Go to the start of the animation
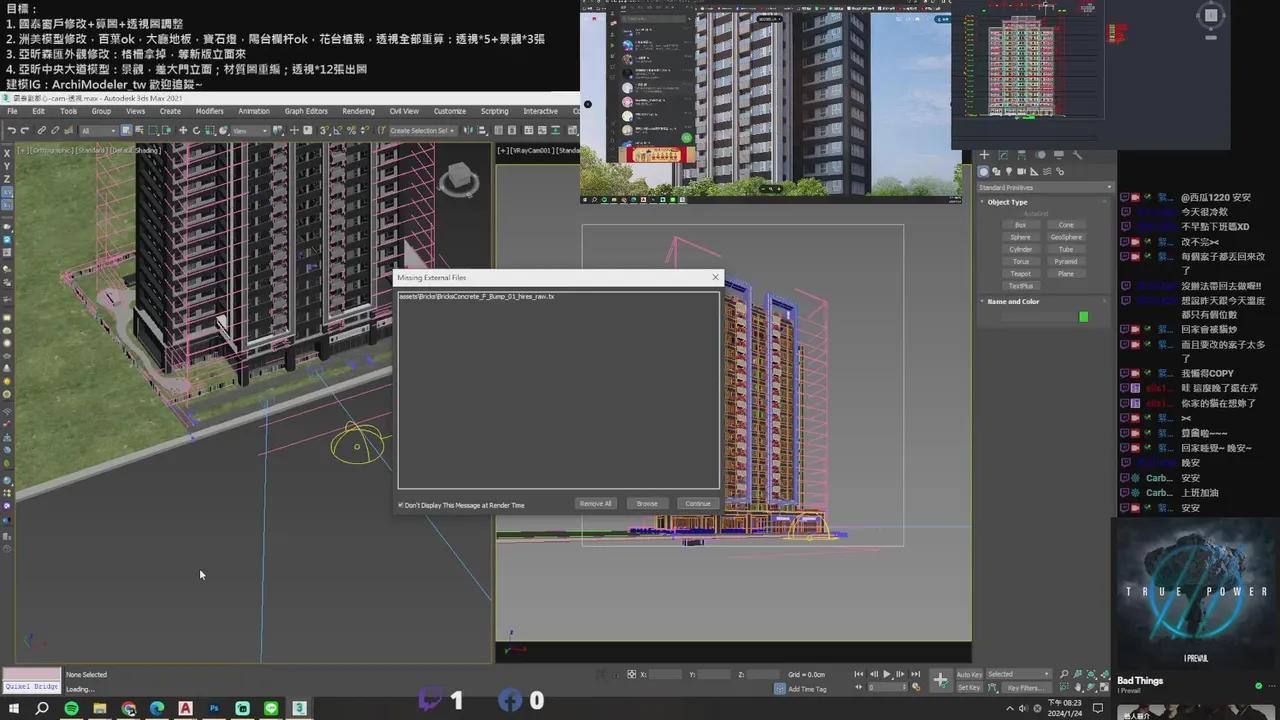1280x720 pixels. [861, 674]
